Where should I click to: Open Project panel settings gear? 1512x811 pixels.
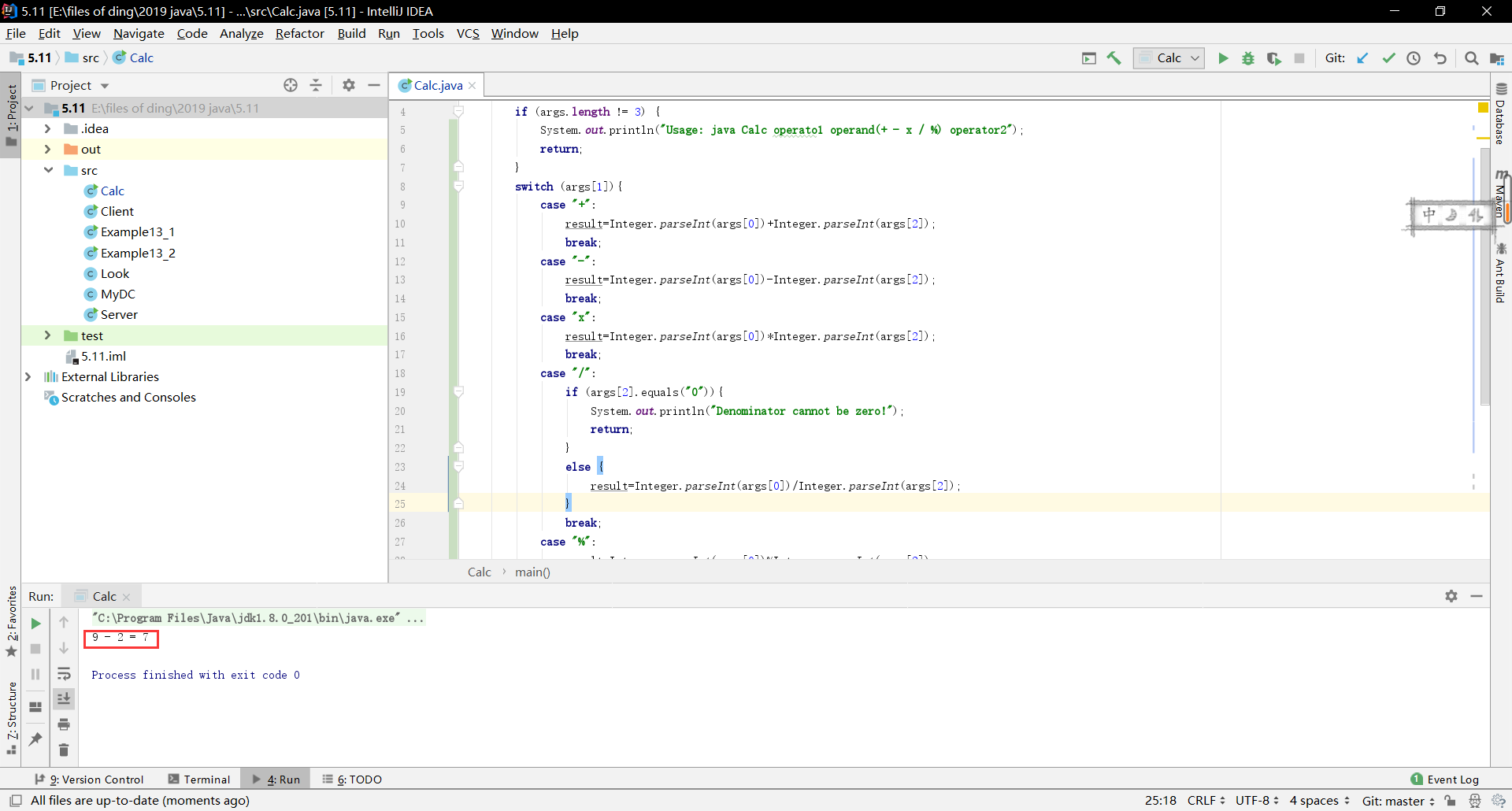click(x=349, y=85)
